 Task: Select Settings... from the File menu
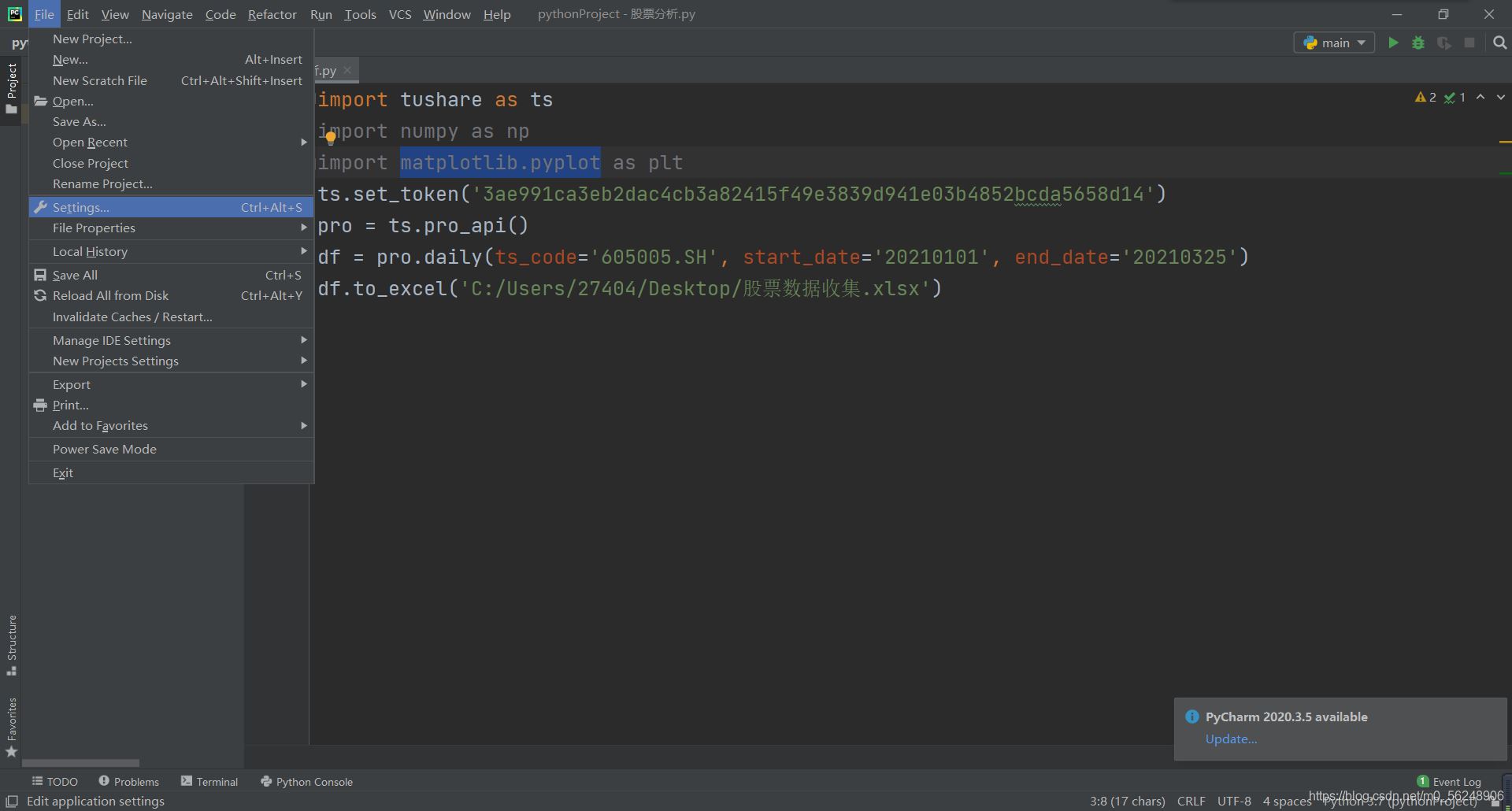coord(81,208)
